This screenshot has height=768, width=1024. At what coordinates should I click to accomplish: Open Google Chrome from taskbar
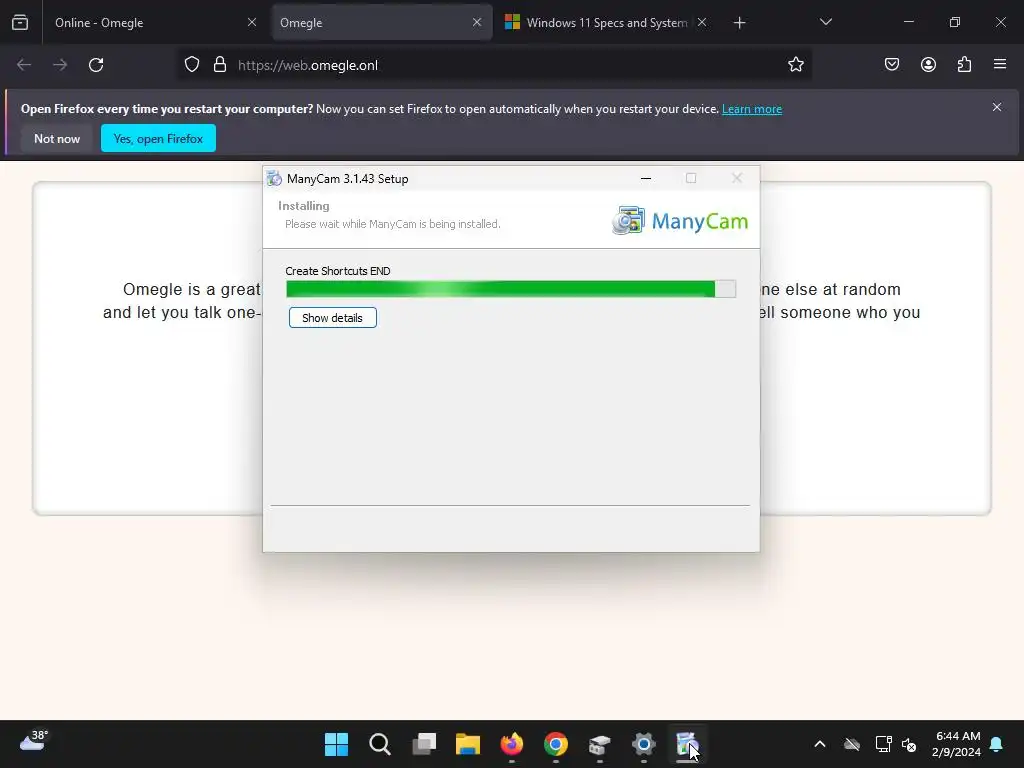(x=556, y=744)
